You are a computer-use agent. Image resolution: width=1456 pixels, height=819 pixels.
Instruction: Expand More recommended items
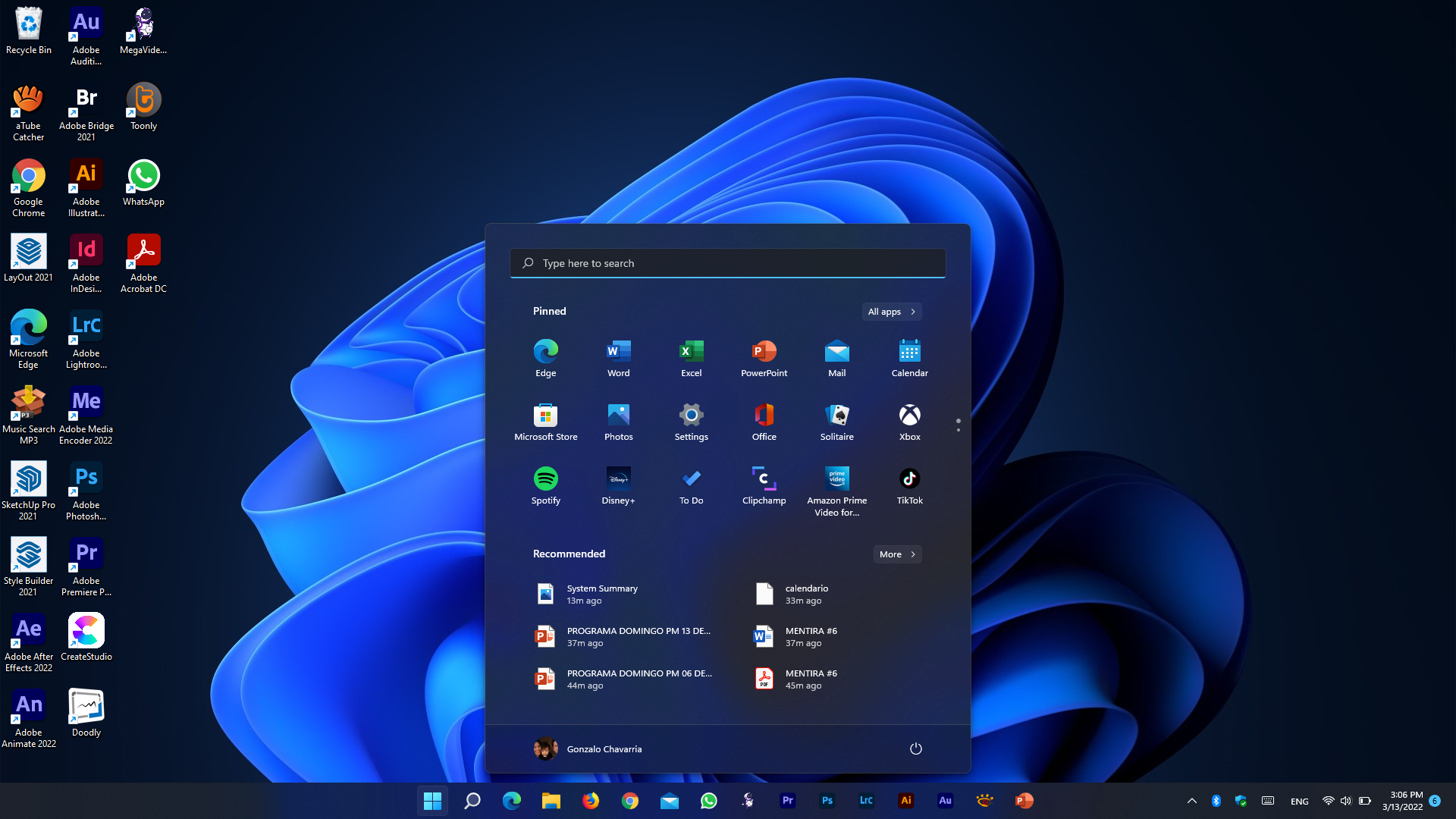[x=897, y=554]
